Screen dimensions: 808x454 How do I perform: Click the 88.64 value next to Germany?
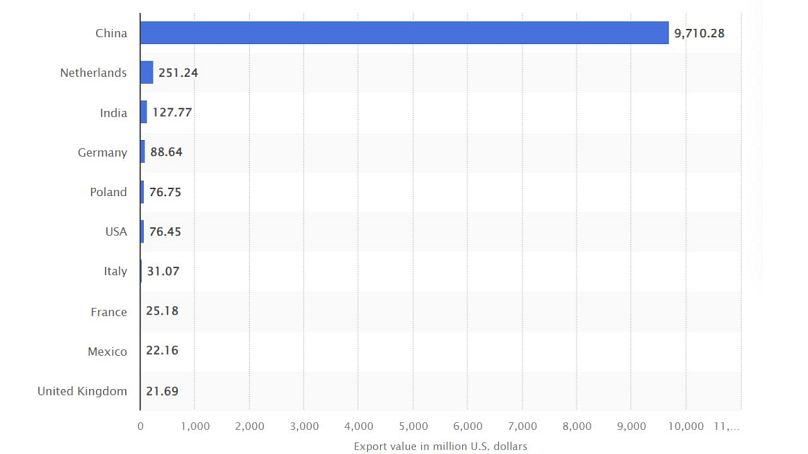pyautogui.click(x=166, y=153)
